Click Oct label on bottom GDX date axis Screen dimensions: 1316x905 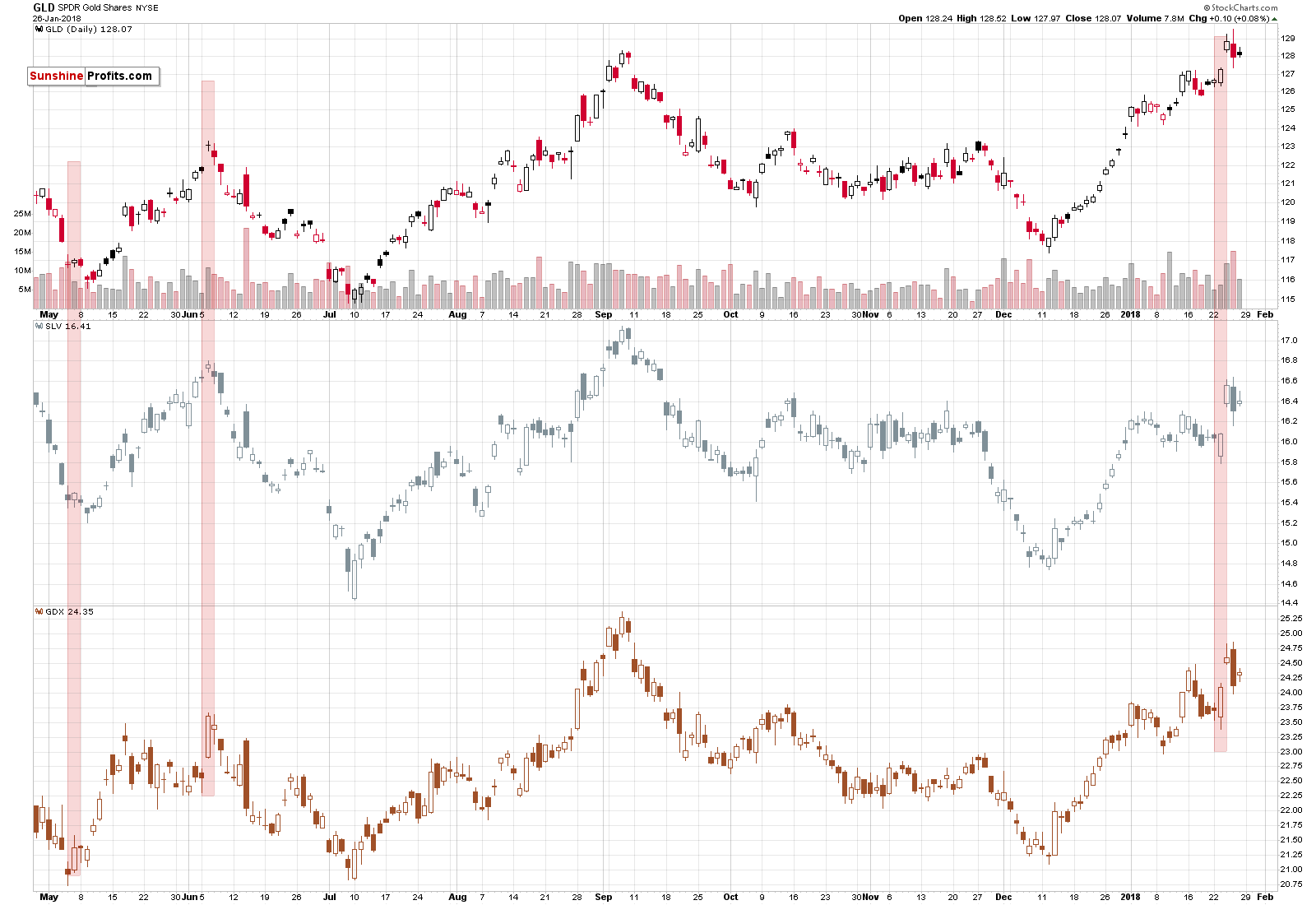pos(730,897)
